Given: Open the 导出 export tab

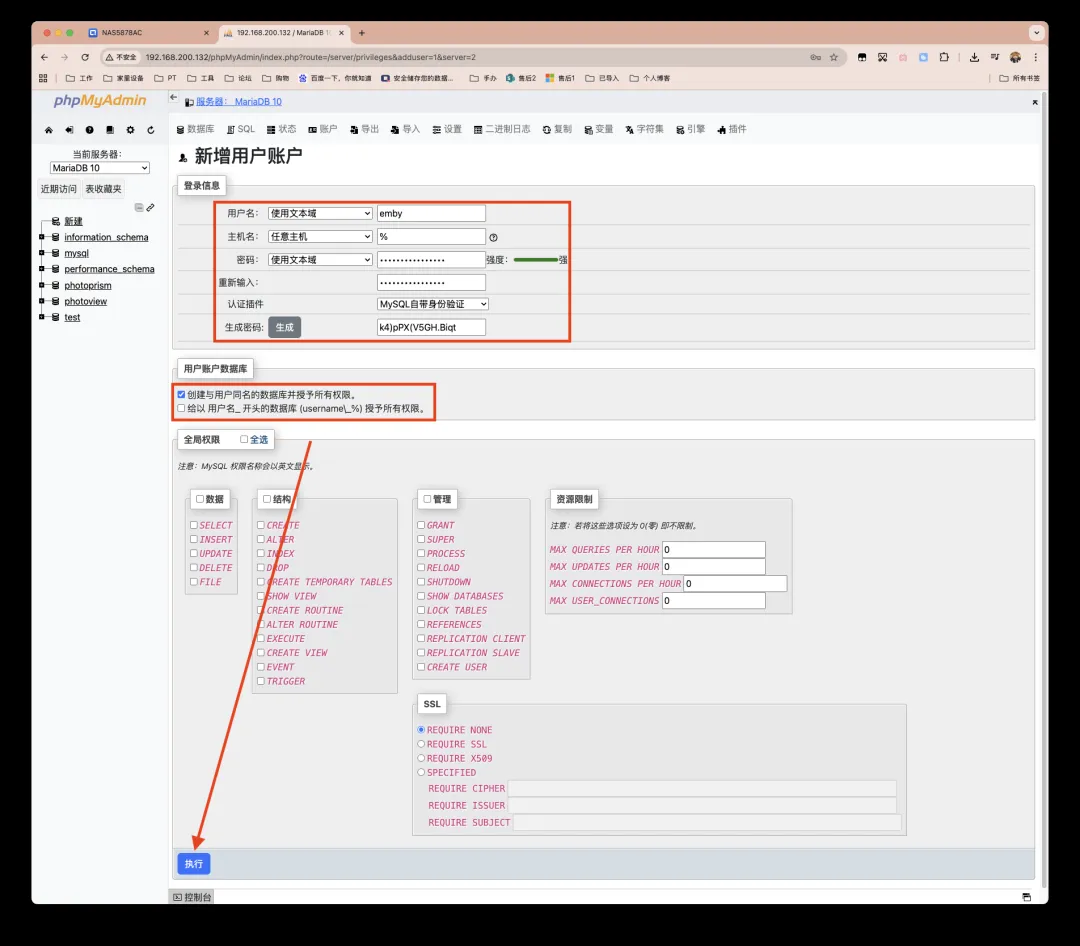Looking at the screenshot, I should [365, 129].
